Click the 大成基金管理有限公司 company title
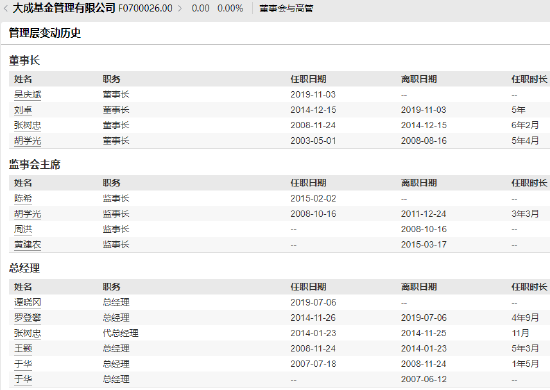Image resolution: width=550 pixels, height=390 pixels. [x=64, y=8]
